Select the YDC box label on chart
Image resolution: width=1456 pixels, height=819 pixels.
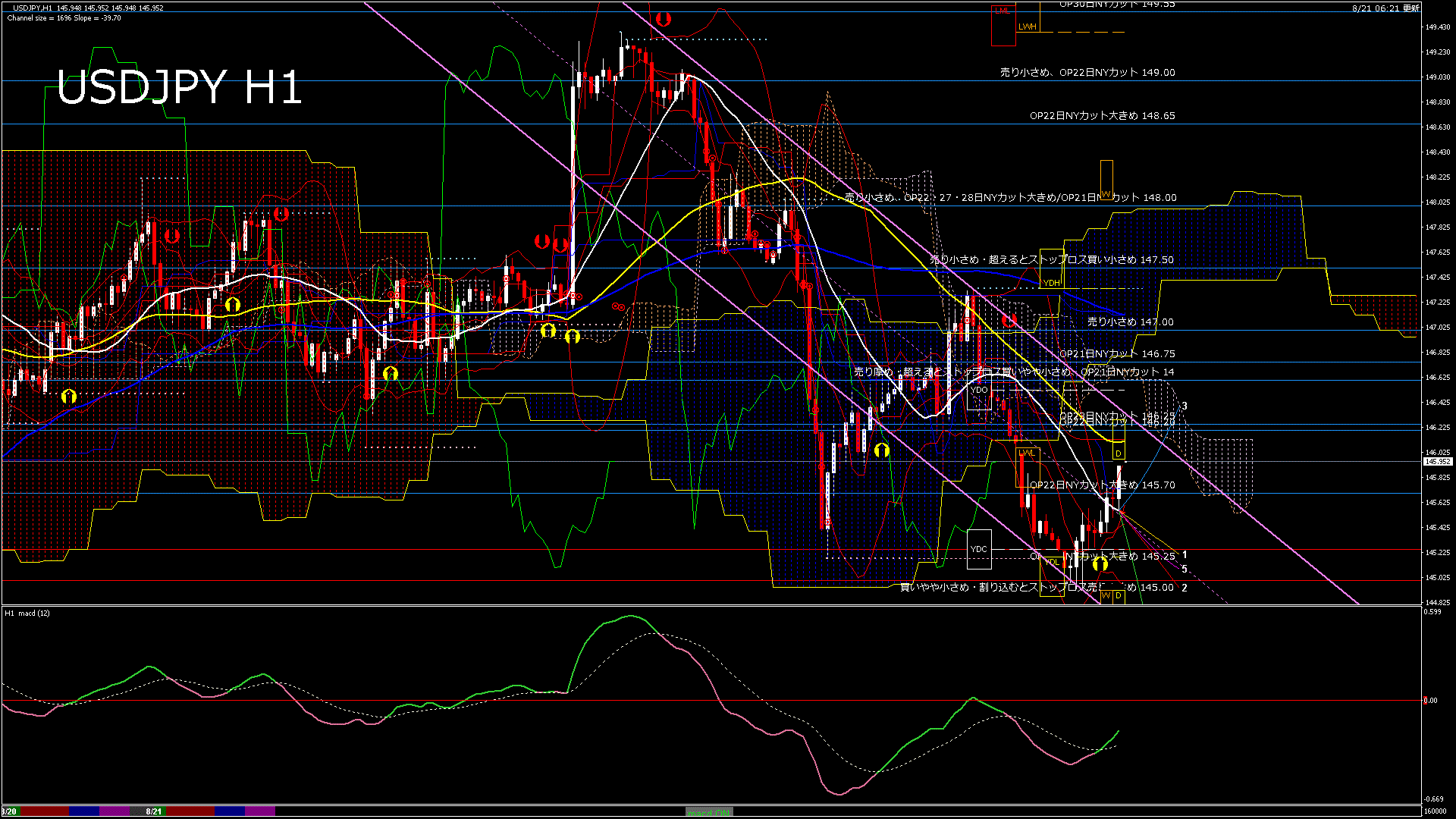pyautogui.click(x=979, y=549)
